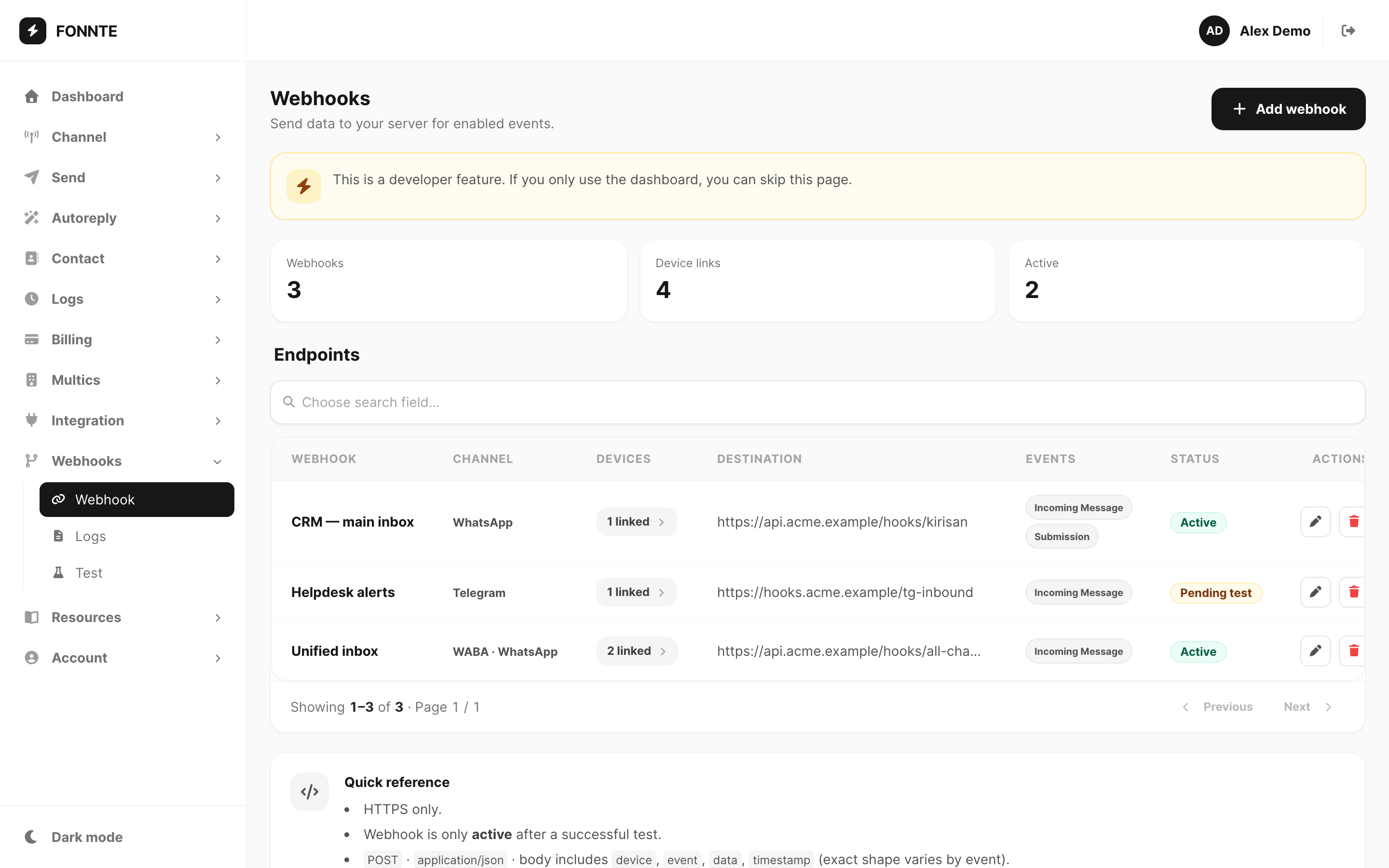Image resolution: width=1389 pixels, height=868 pixels.
Task: Open 1 linked devices for Helpdesk alerts
Action: (636, 592)
